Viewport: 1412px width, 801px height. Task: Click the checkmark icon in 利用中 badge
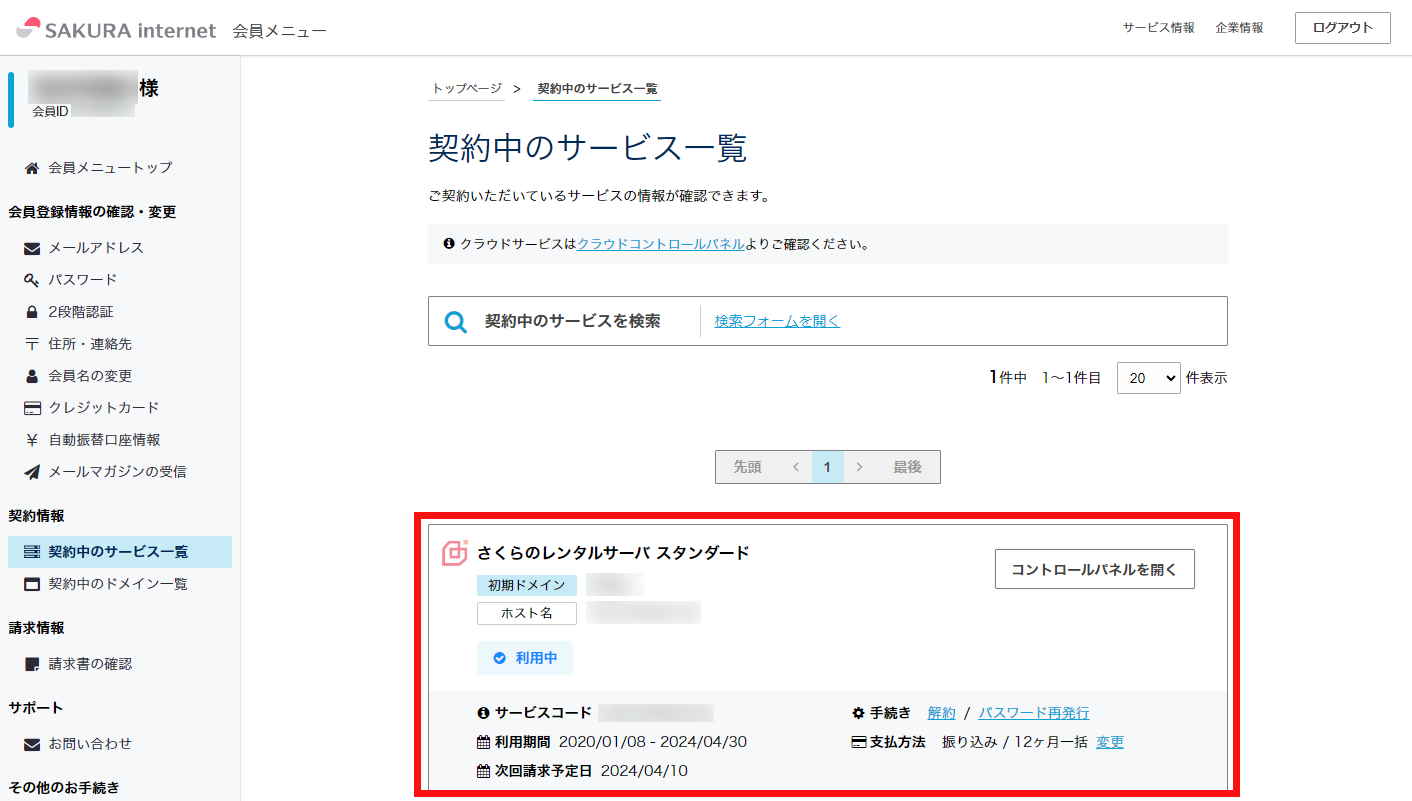point(500,658)
